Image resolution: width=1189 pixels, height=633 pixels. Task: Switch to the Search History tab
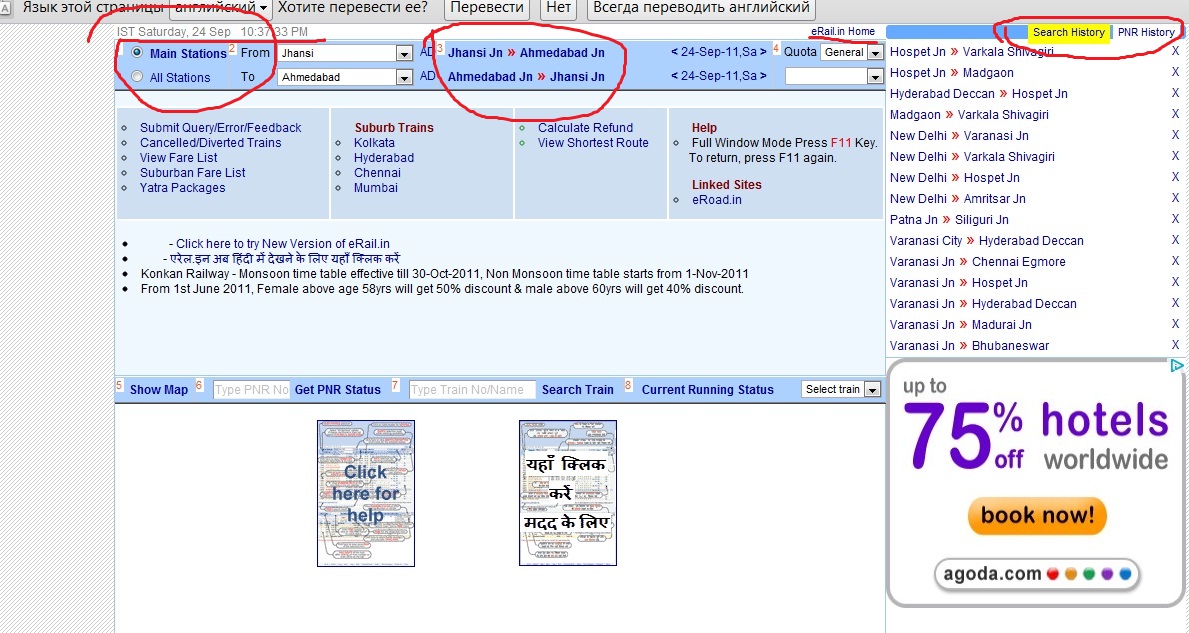click(x=1068, y=32)
